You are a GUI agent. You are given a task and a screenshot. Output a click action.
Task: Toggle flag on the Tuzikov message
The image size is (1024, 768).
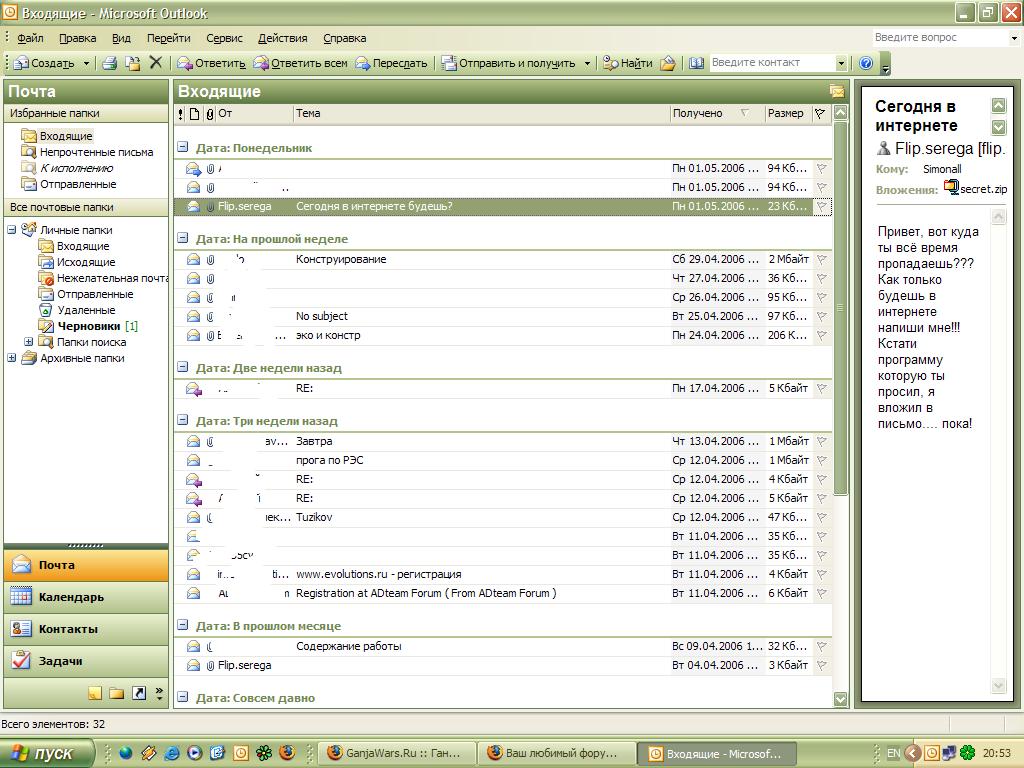pos(822,518)
